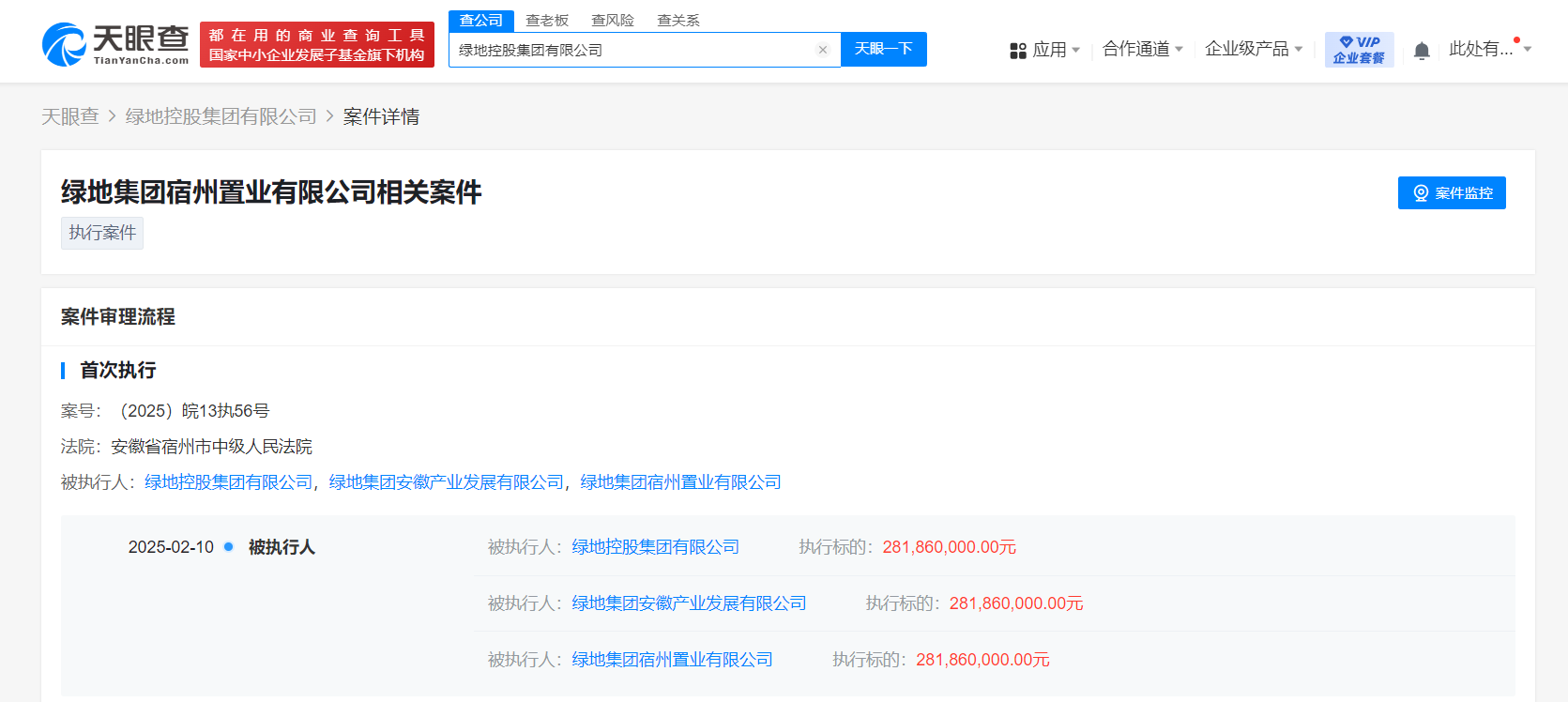Click the red promotional banner beside the logo
Viewport: 1568px width, 702px height.
[317, 45]
